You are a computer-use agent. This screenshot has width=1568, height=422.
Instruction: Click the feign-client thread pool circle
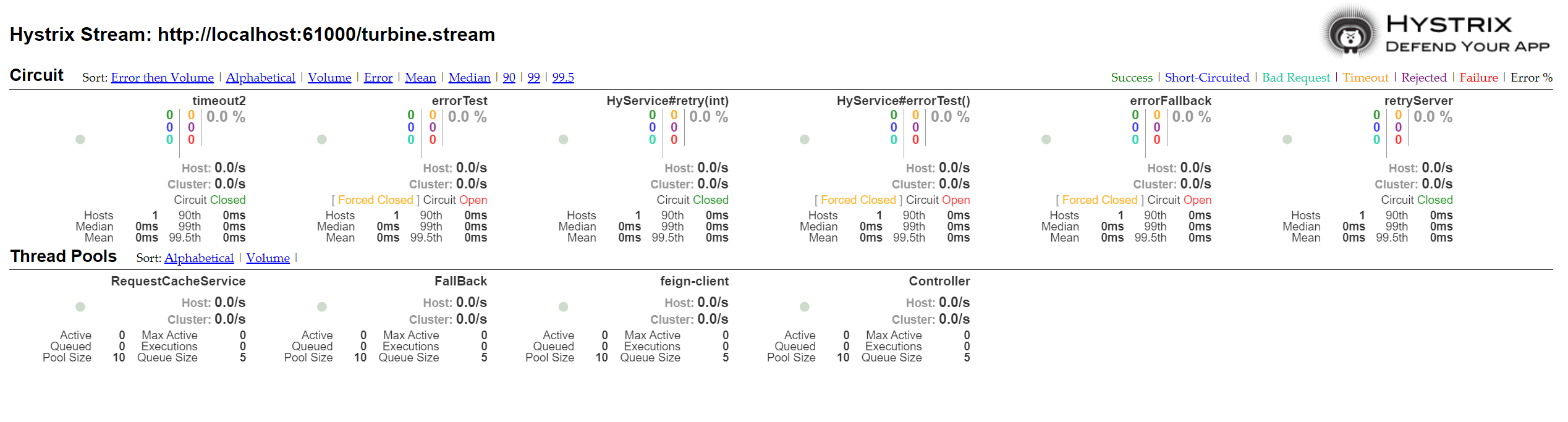click(x=564, y=307)
